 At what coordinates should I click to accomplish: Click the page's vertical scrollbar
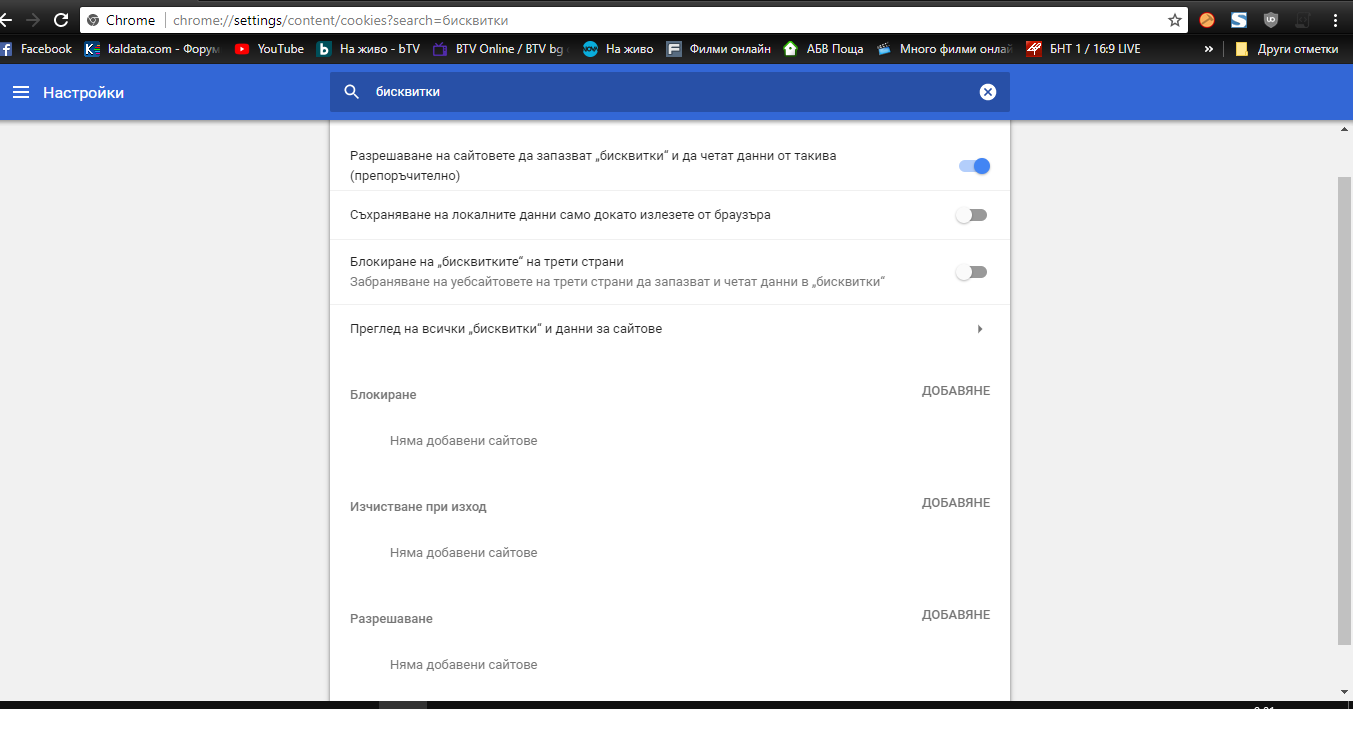click(x=1344, y=410)
